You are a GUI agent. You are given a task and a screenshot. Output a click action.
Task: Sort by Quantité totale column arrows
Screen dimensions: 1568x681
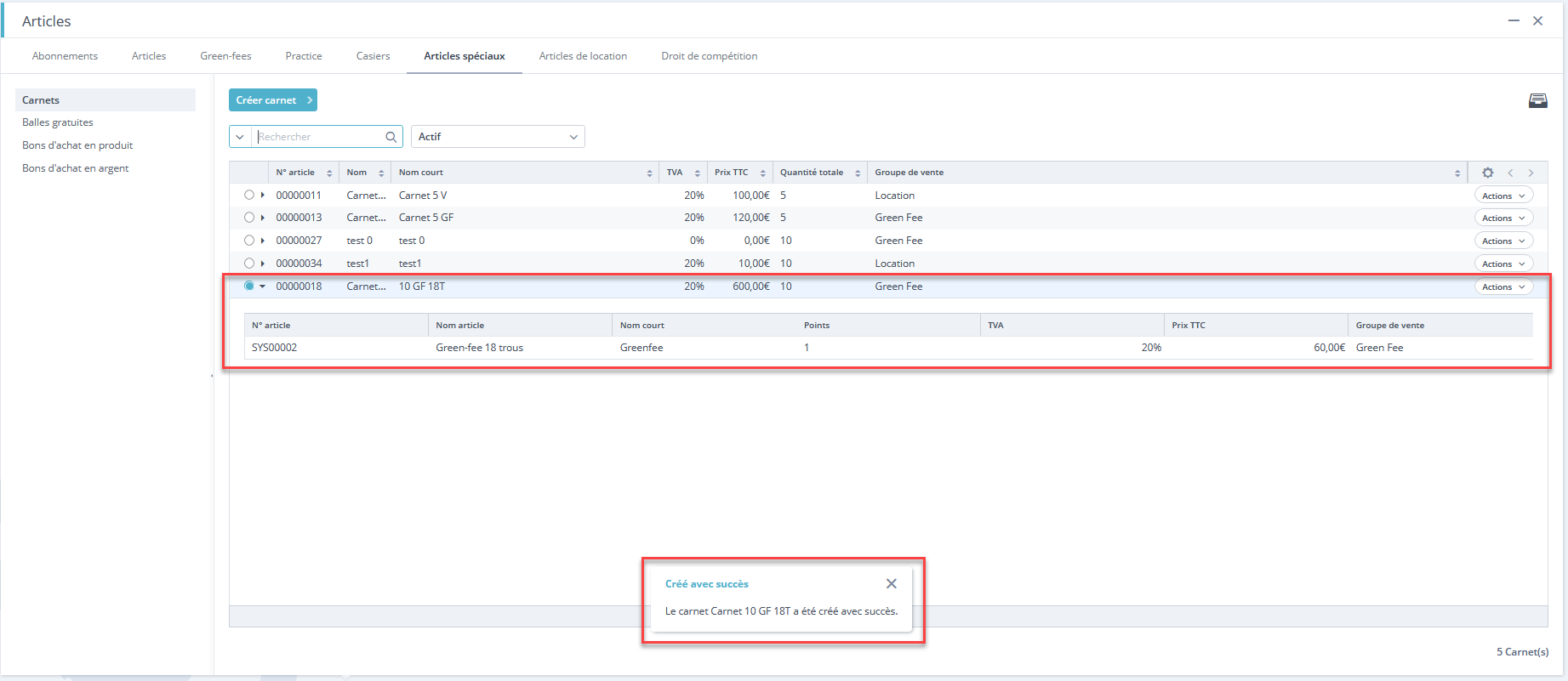[858, 173]
